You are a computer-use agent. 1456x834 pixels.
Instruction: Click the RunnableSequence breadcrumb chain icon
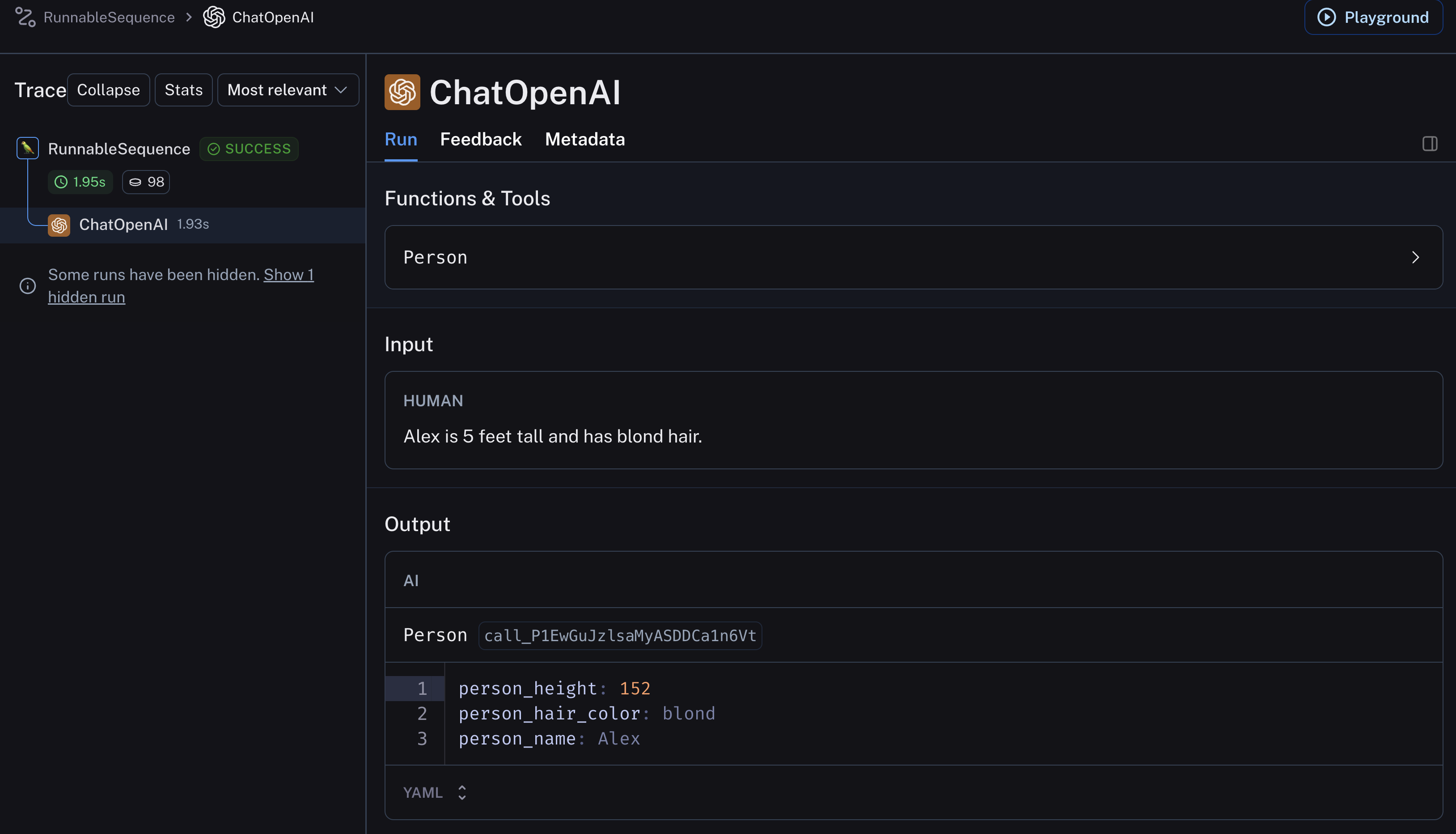pyautogui.click(x=25, y=17)
